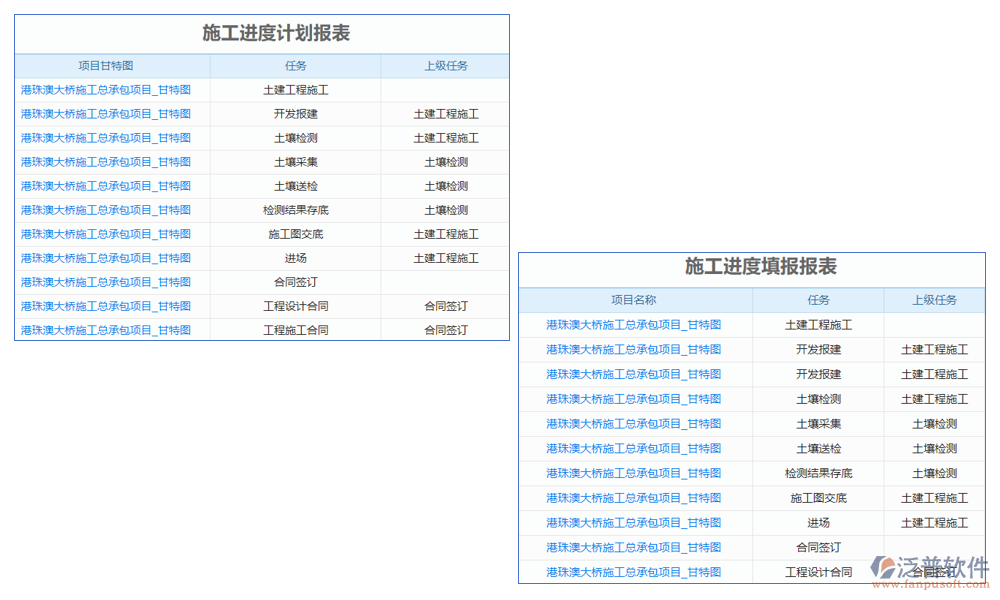
Task: Select 进场 task cell in 计划报表
Action: coord(295,258)
